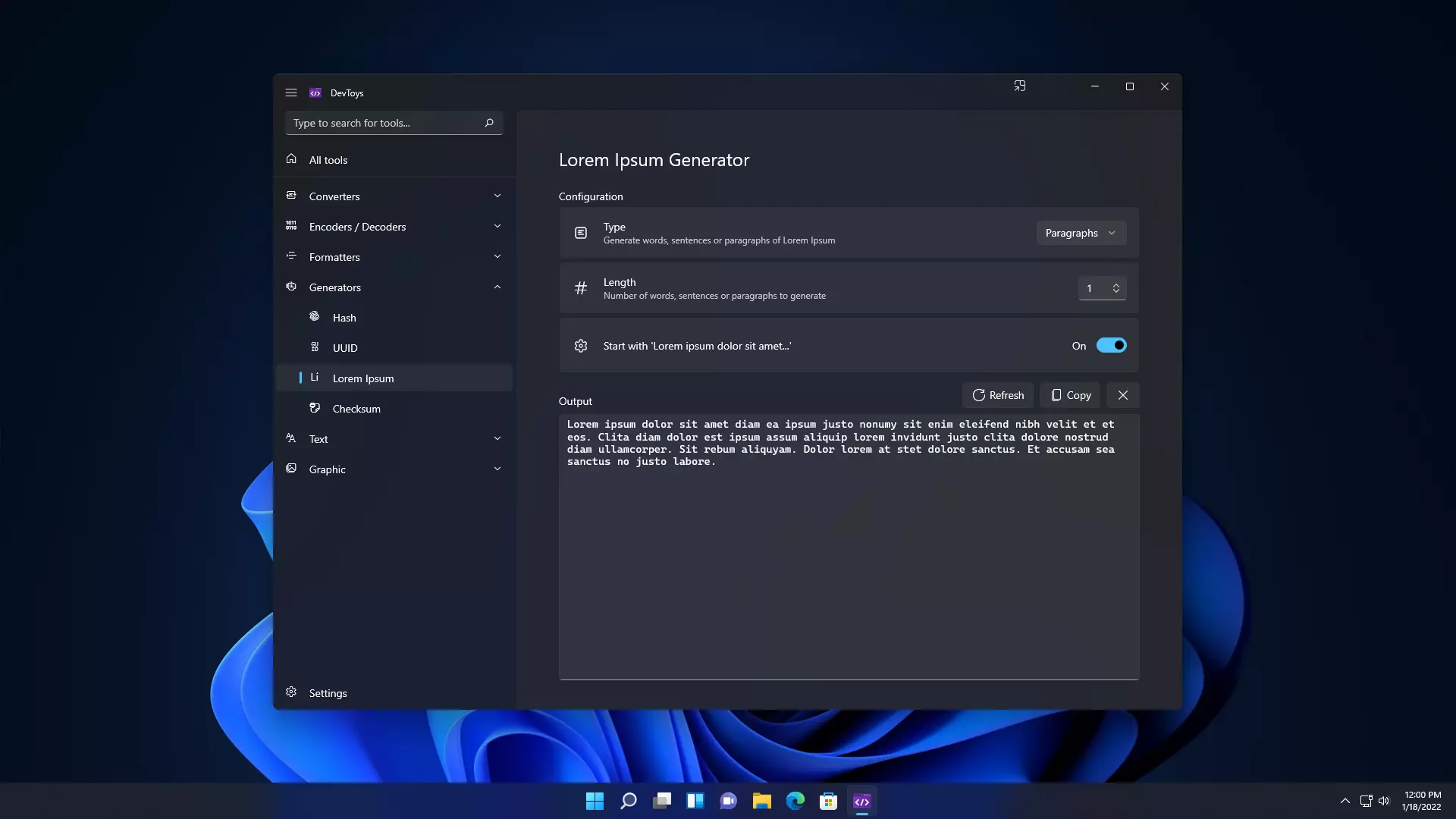The width and height of the screenshot is (1456, 819).
Task: Click the All tools home icon
Action: tap(291, 159)
